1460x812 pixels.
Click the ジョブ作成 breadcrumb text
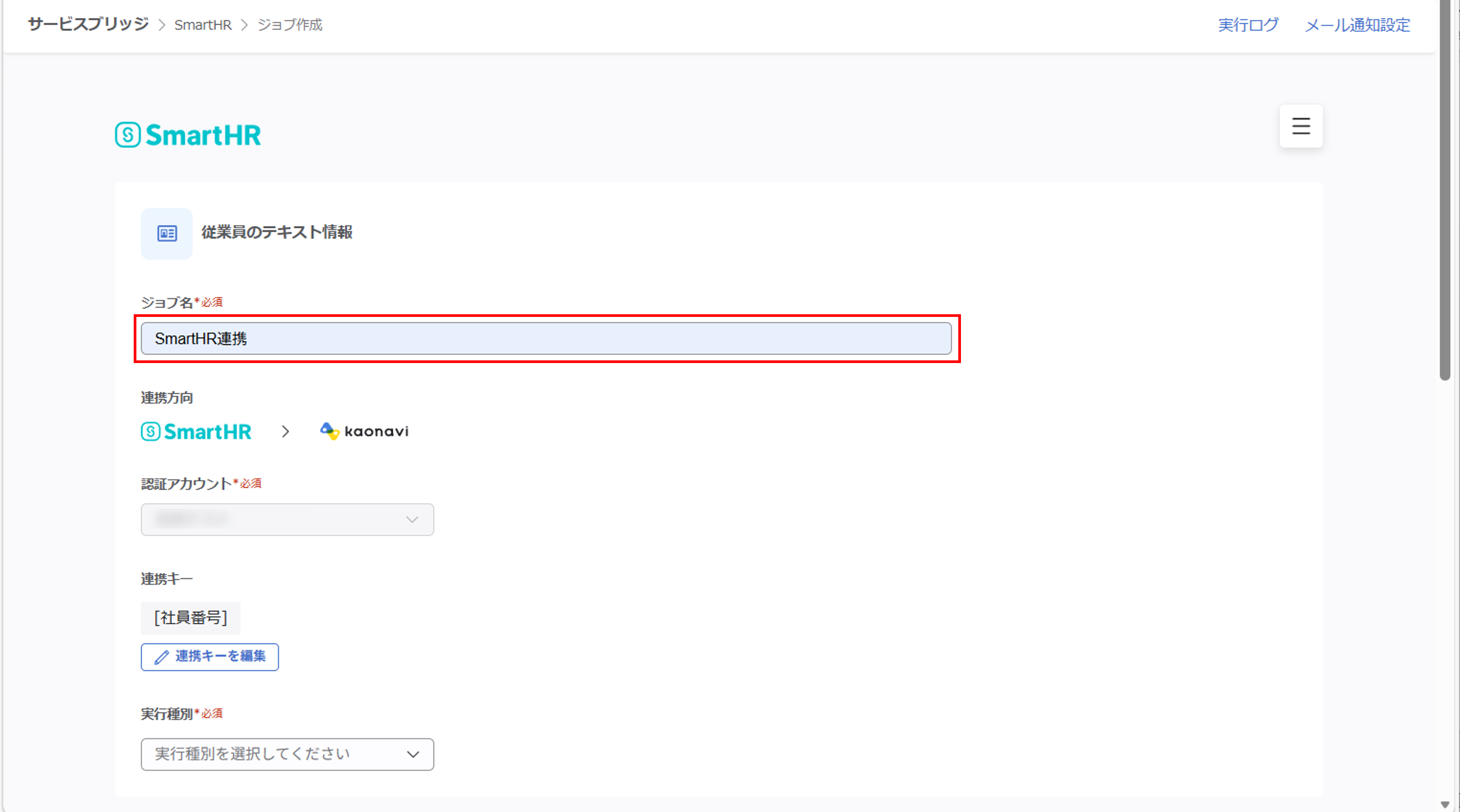(x=290, y=25)
